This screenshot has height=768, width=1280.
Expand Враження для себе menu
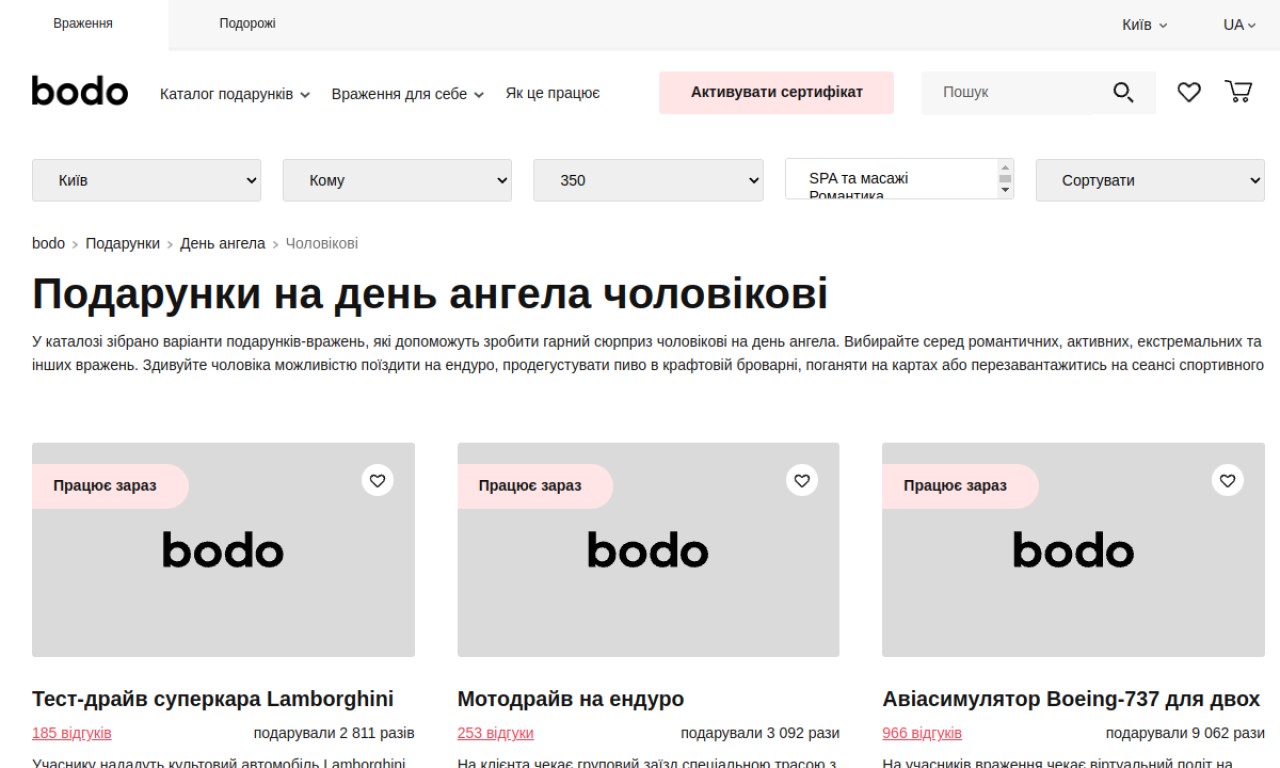(x=407, y=94)
